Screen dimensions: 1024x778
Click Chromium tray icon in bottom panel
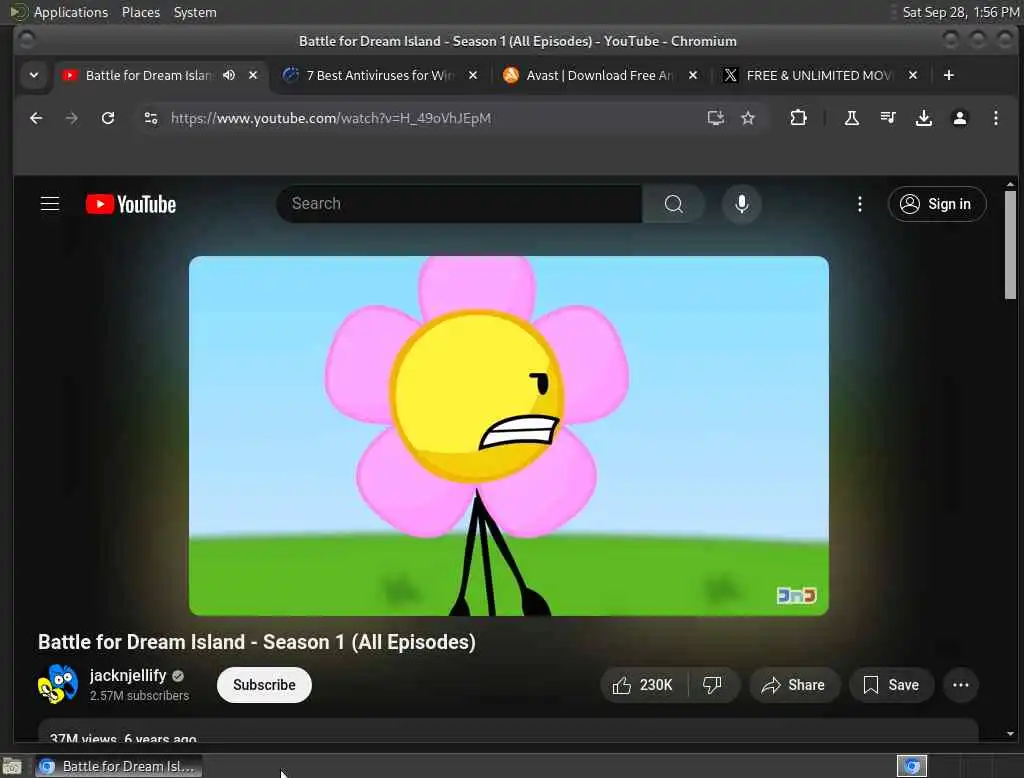pos(912,766)
